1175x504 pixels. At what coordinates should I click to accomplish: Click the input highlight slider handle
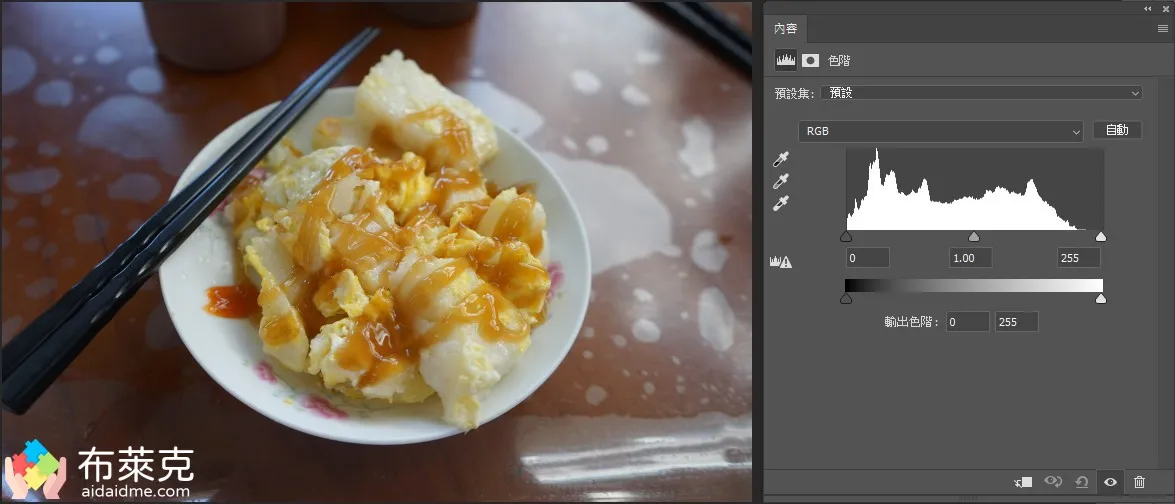point(1101,237)
